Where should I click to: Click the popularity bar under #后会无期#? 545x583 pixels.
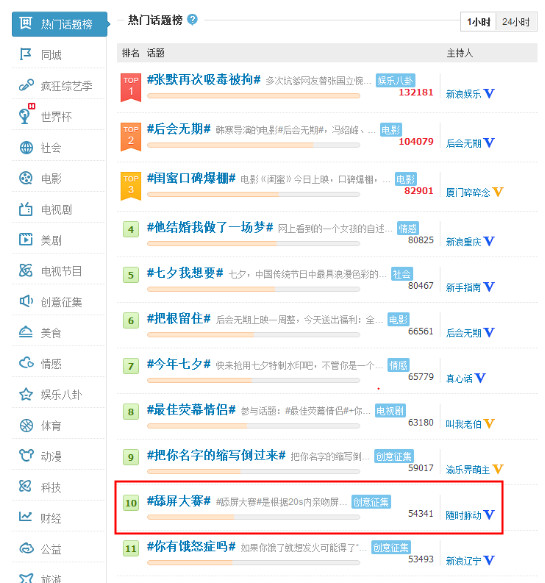[253, 145]
